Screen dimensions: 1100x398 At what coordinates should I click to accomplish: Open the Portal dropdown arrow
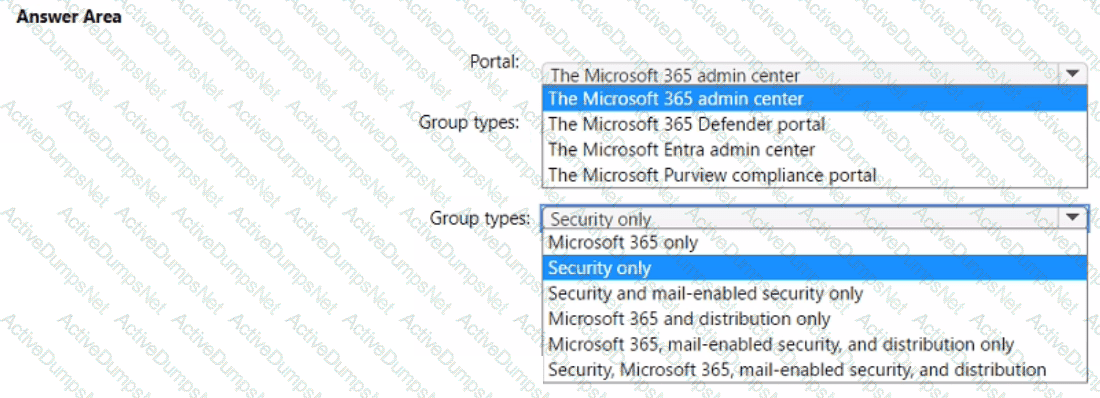pos(1071,73)
